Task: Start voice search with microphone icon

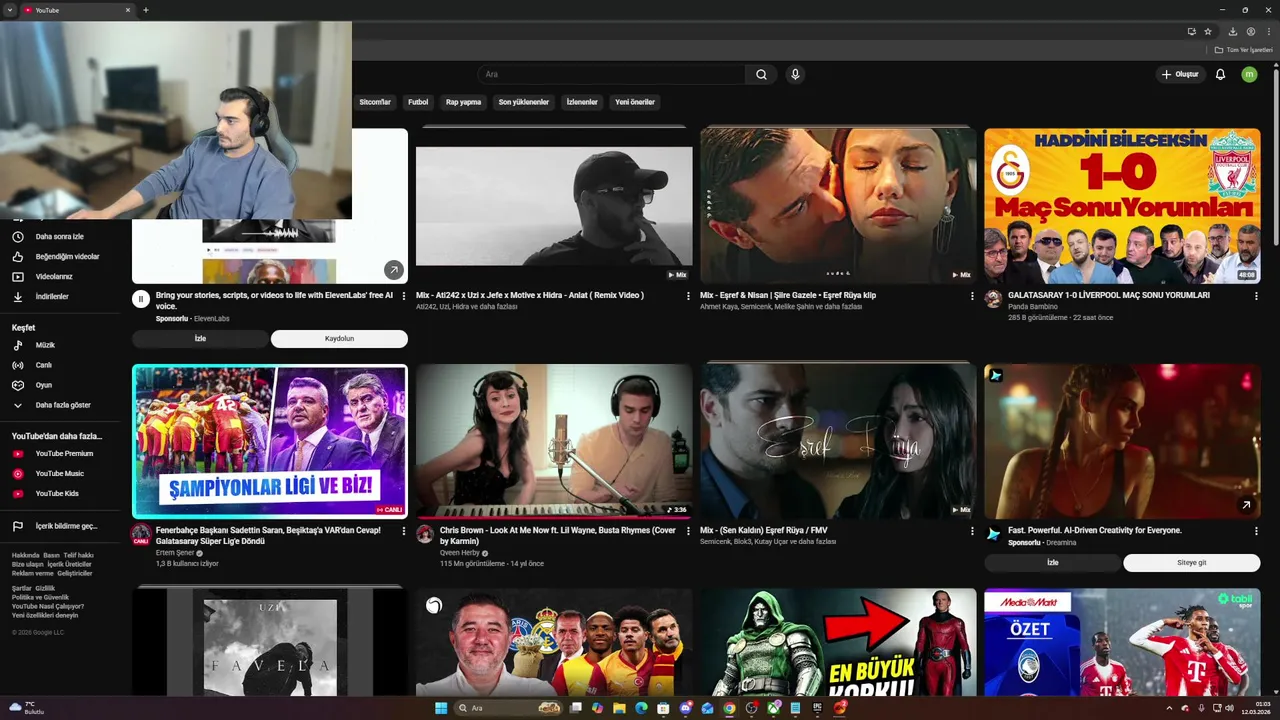Action: pyautogui.click(x=795, y=74)
